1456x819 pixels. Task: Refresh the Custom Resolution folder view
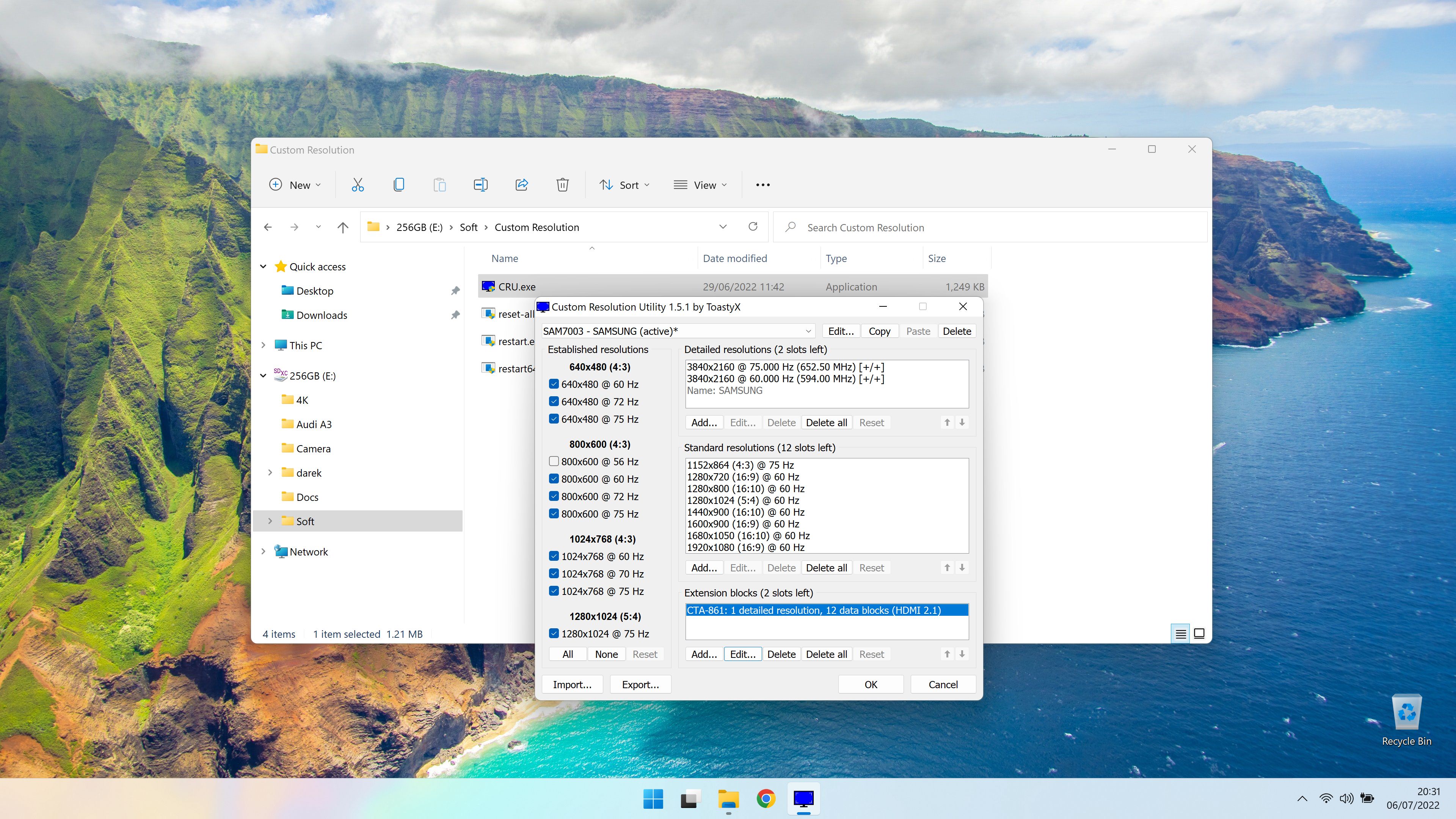[752, 227]
